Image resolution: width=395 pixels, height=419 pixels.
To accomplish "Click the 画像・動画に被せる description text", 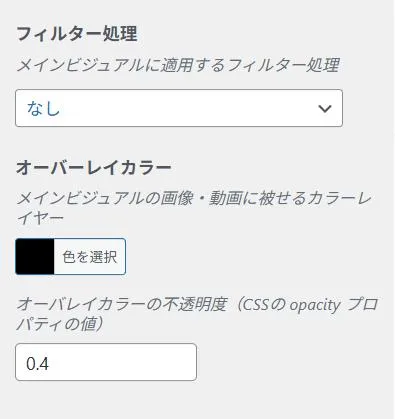I will (x=209, y=199).
